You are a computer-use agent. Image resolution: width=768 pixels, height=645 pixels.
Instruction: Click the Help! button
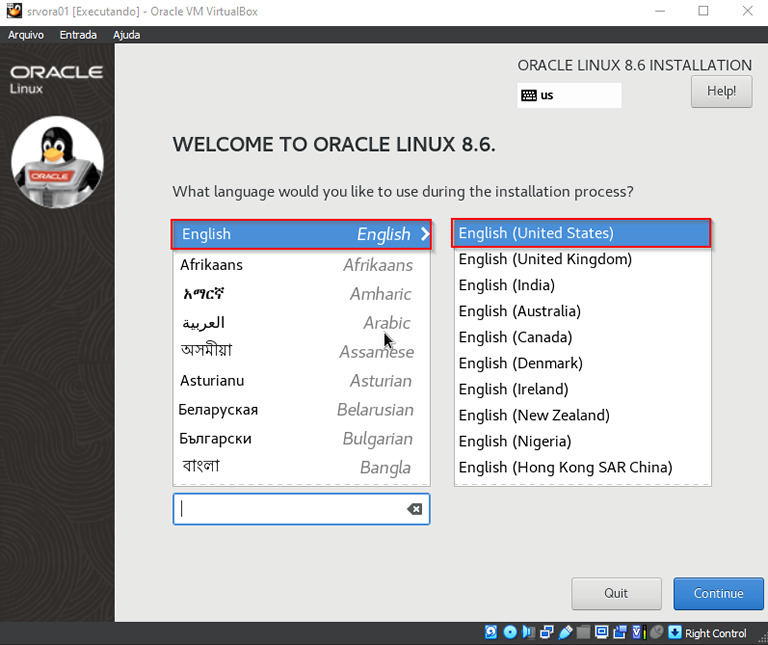point(721,91)
